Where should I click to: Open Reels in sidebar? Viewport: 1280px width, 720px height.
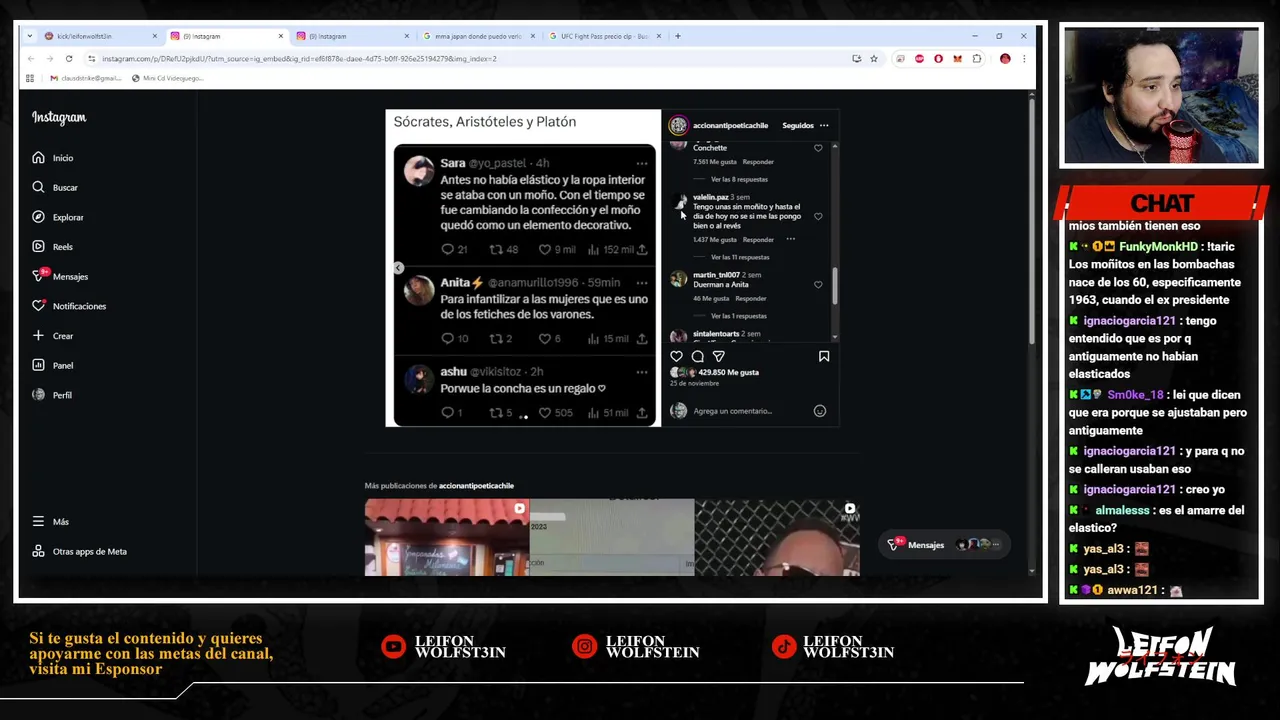tap(52, 246)
